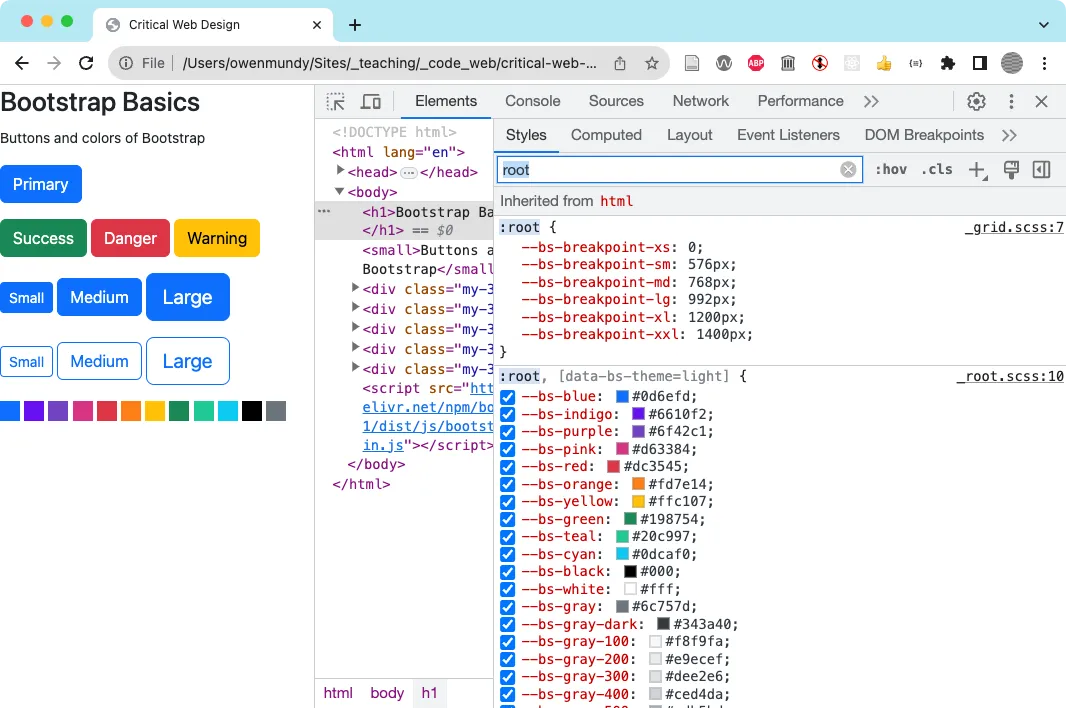Toggle the Styles sidebar pane icon
Image resolution: width=1066 pixels, height=708 pixels.
click(1041, 169)
